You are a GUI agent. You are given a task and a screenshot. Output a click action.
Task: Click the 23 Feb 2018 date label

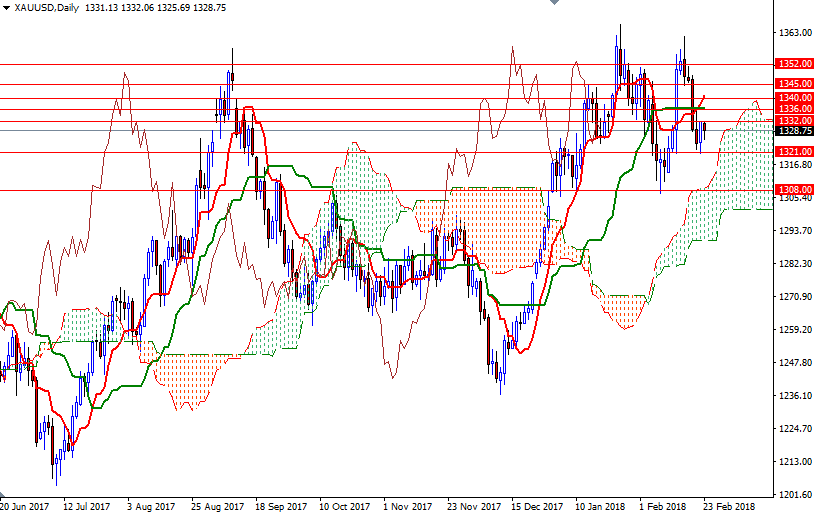(x=729, y=506)
